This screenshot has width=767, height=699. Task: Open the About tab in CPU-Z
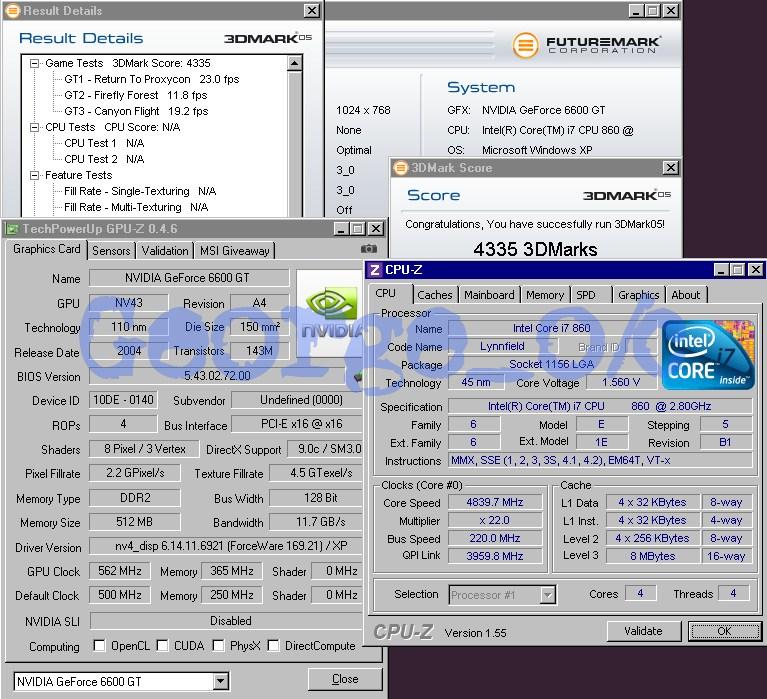(685, 295)
